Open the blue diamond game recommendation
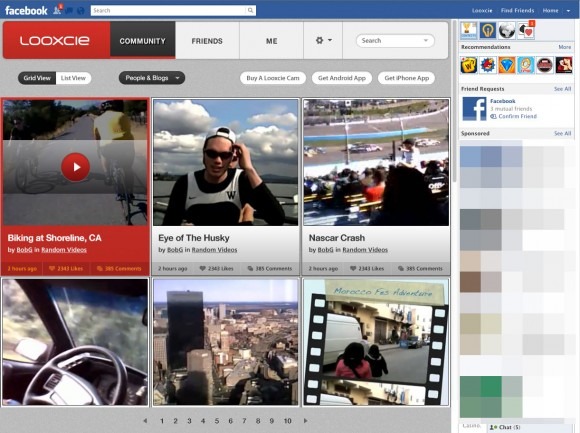The height and width of the screenshot is (433, 580). click(x=507, y=65)
